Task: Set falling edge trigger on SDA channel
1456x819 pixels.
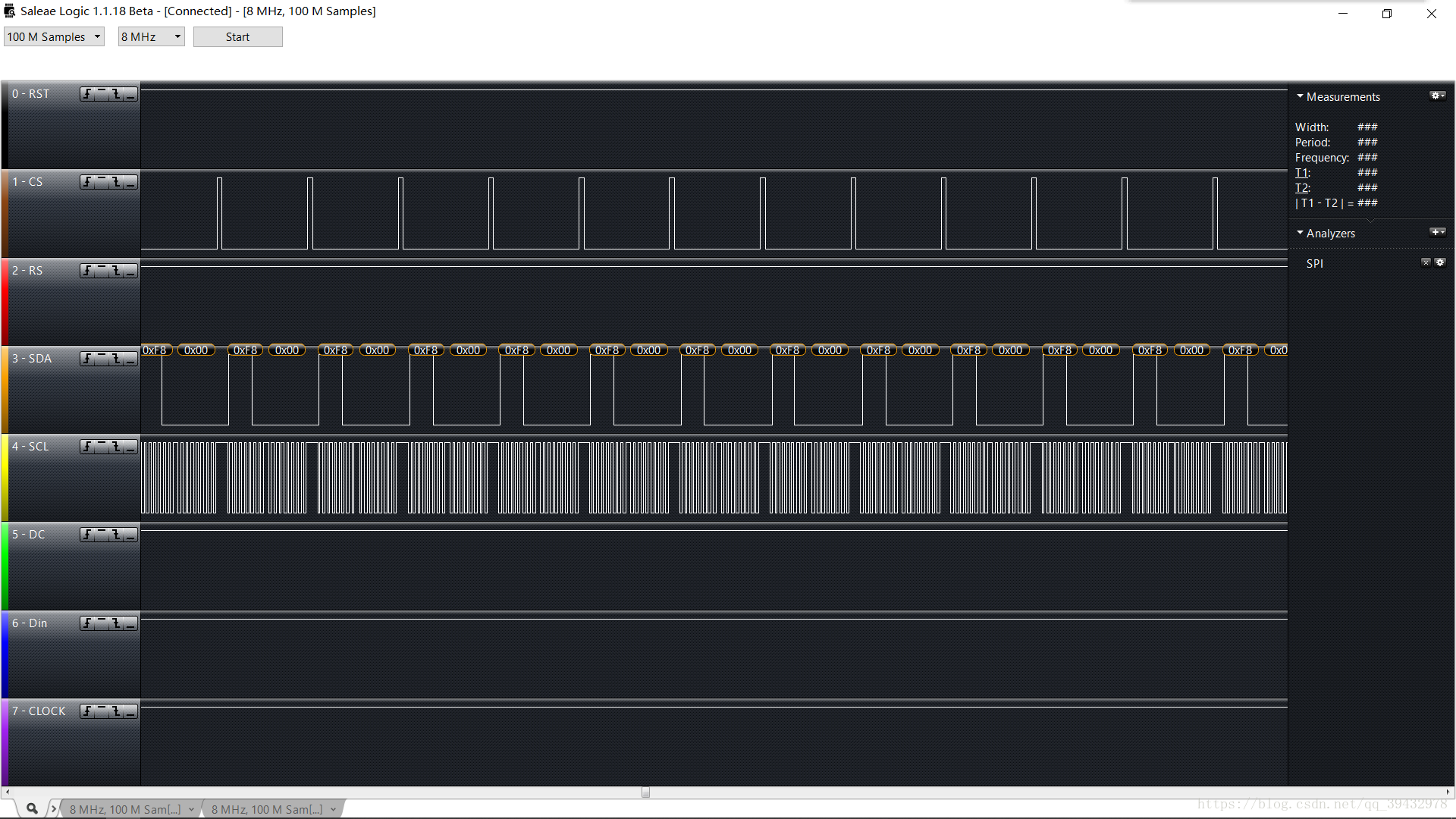Action: click(116, 359)
